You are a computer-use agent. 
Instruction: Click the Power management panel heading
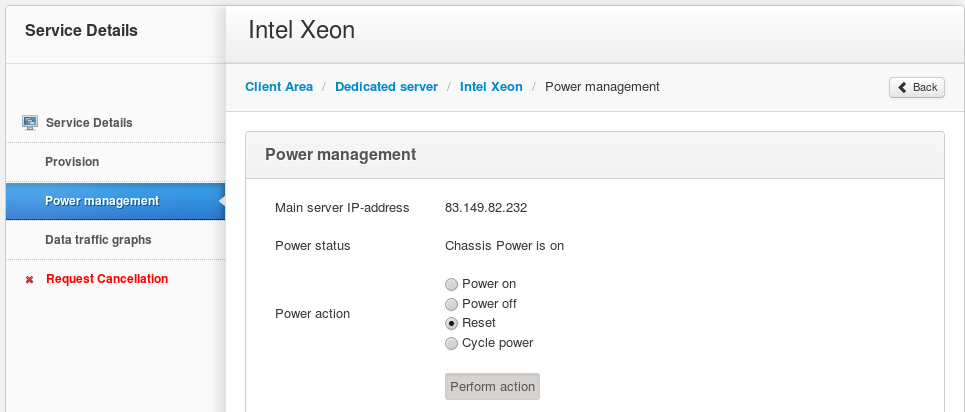pyautogui.click(x=340, y=155)
